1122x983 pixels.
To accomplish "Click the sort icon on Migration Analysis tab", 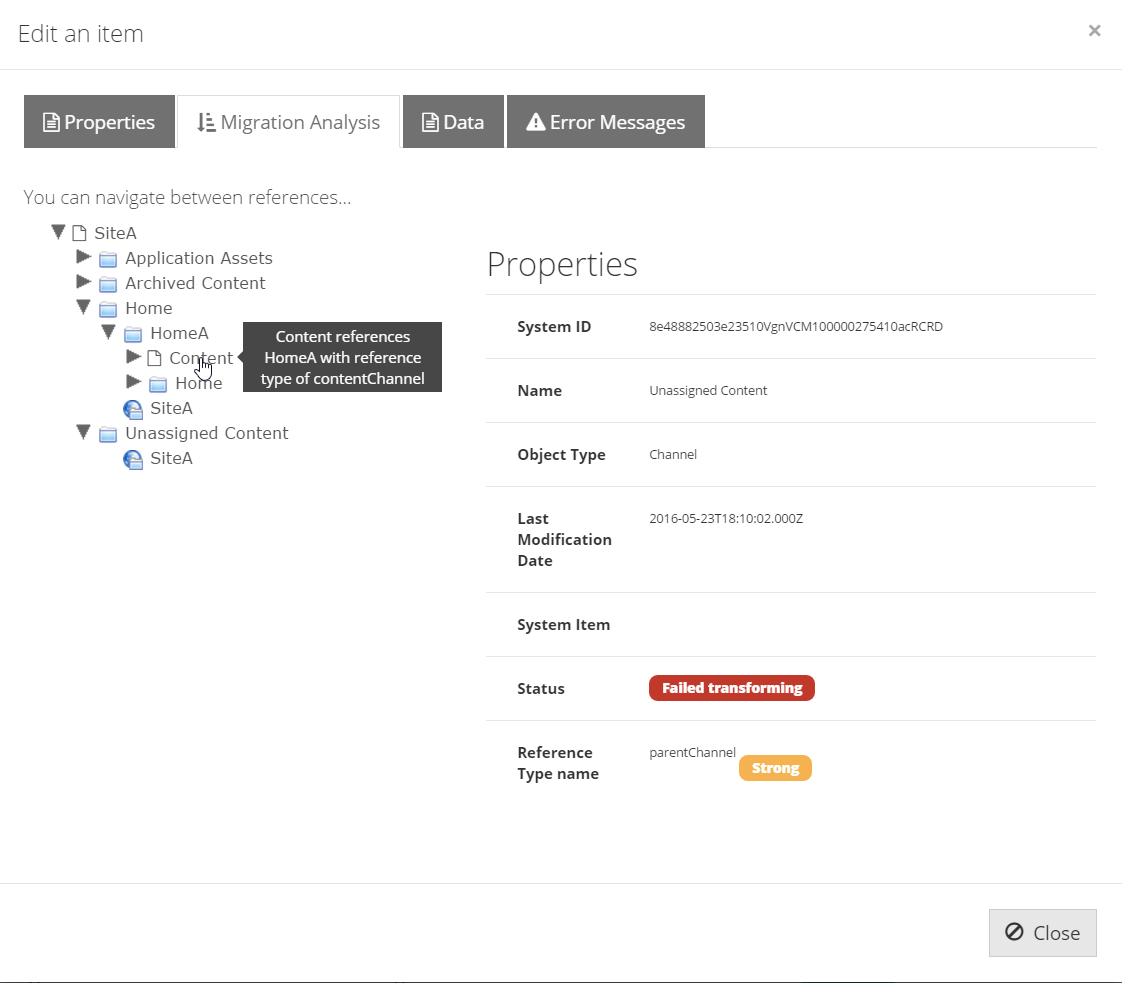I will point(206,122).
